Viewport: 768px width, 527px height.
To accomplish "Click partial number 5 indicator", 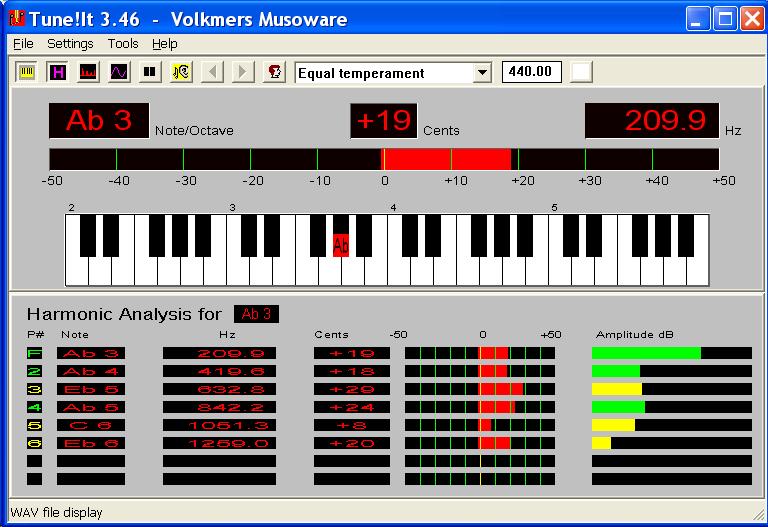I will (x=34, y=425).
